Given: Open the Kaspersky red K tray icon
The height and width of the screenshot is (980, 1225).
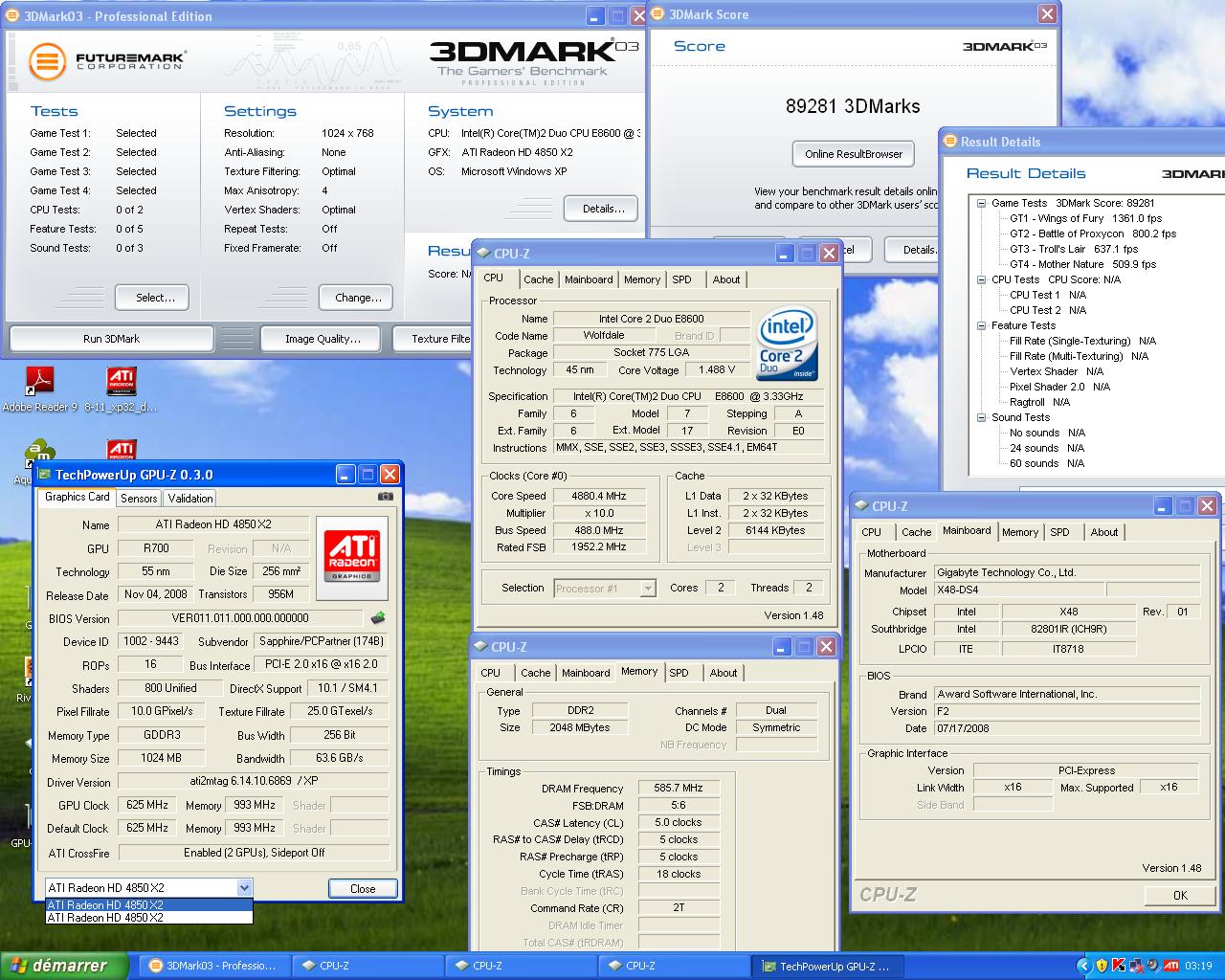Looking at the screenshot, I should 1119,966.
